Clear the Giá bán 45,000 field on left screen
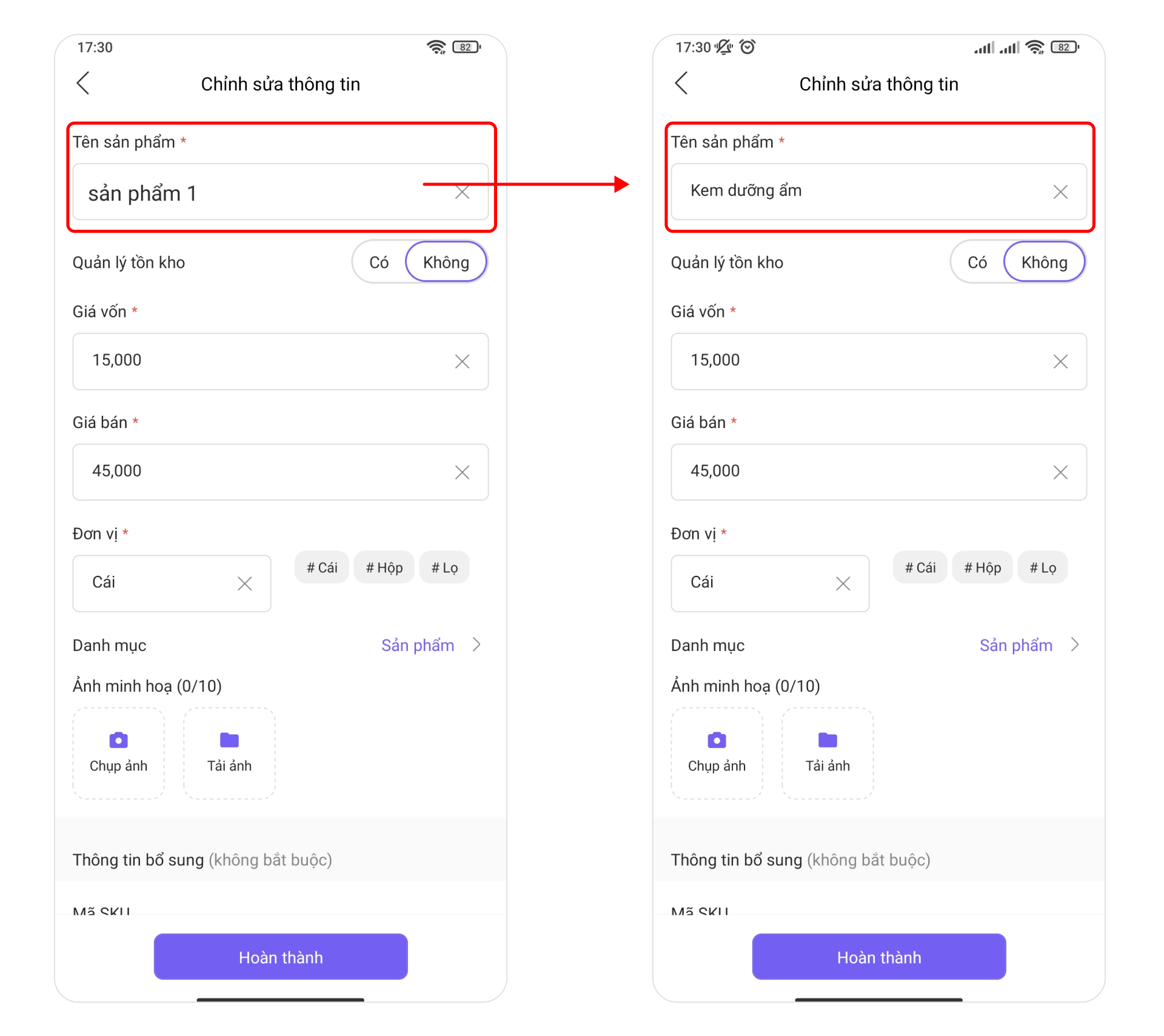This screenshot has height=1036, width=1164. pos(463,472)
